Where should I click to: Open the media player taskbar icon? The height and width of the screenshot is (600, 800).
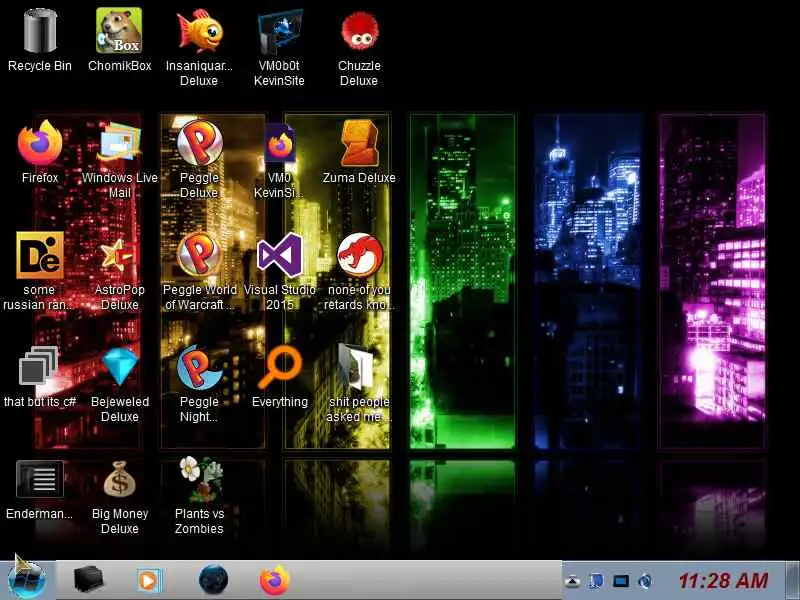(149, 581)
